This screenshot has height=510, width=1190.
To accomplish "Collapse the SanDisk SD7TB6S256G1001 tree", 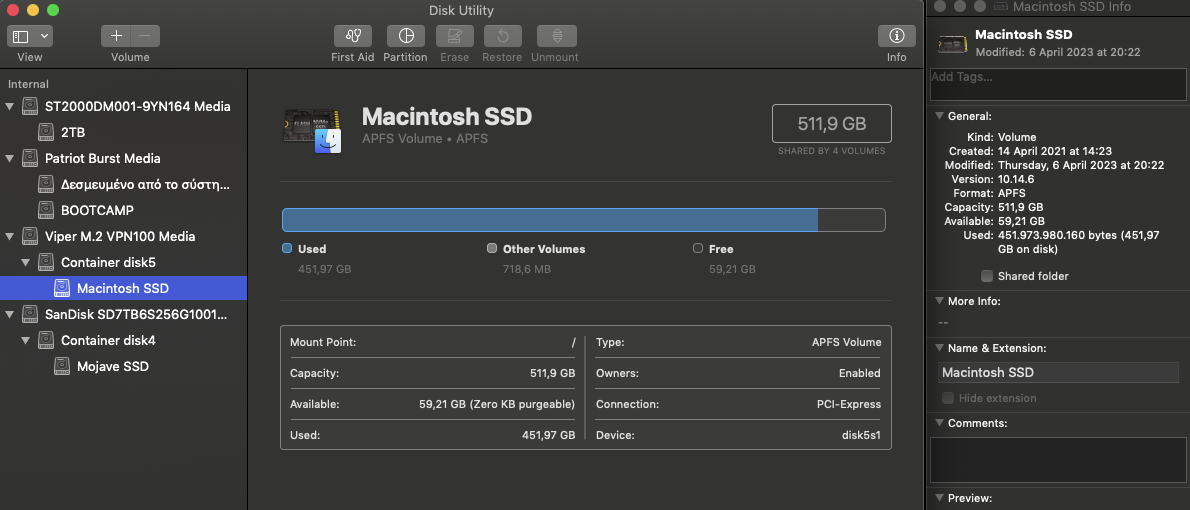I will pos(9,314).
